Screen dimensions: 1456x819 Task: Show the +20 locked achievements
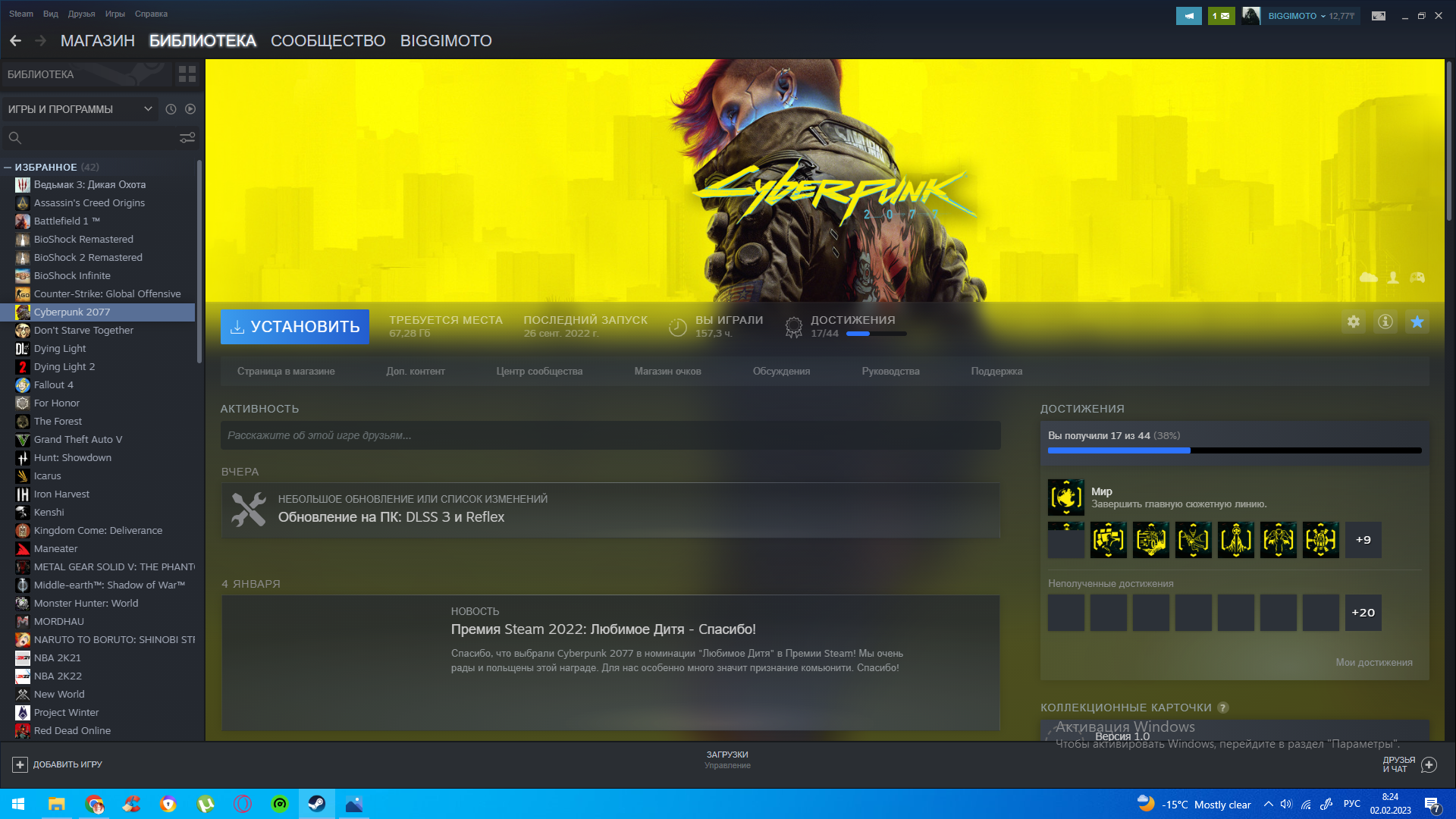[x=1363, y=613]
